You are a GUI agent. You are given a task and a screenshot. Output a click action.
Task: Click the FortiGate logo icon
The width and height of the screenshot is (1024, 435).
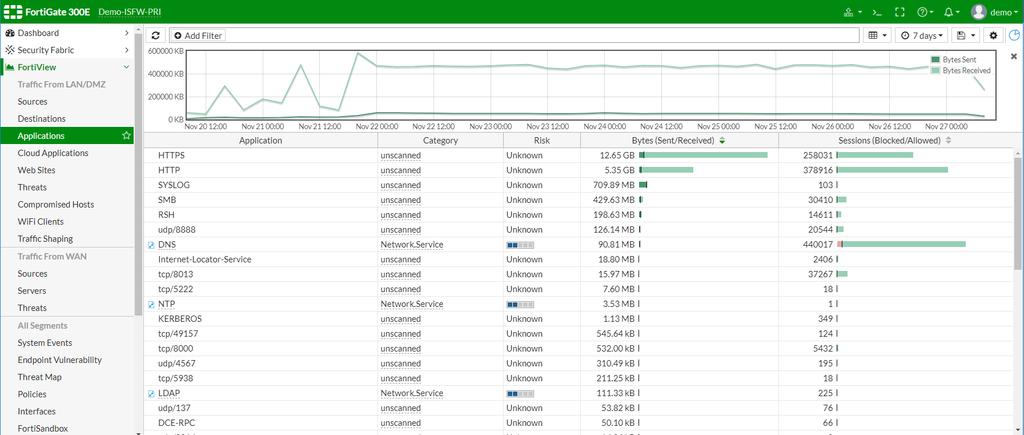point(13,11)
